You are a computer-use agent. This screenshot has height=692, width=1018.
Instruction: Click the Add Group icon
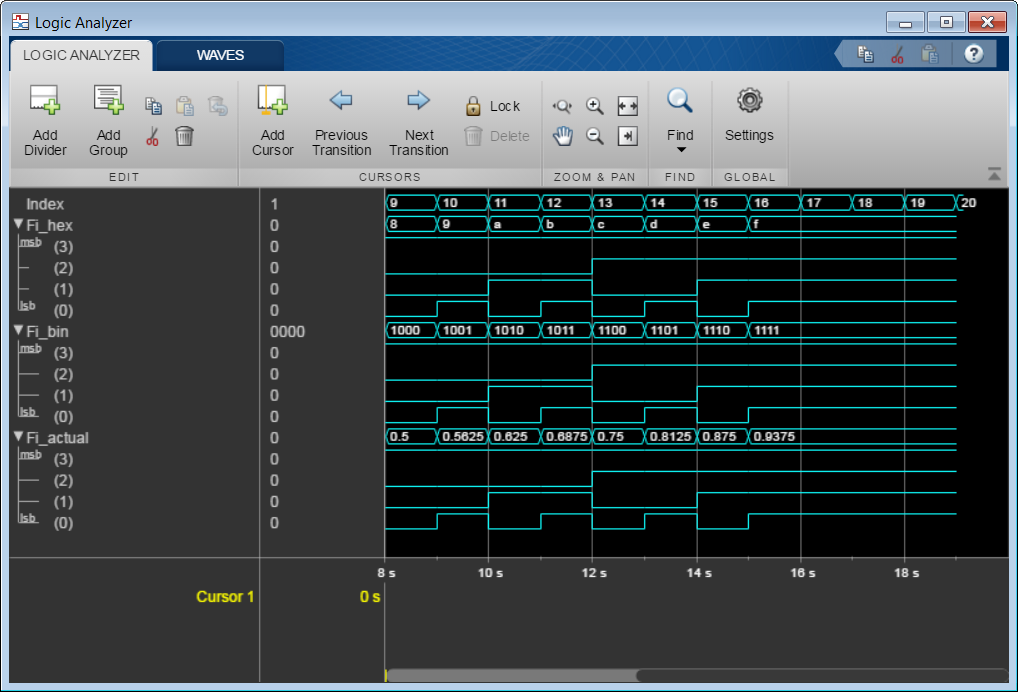[x=108, y=100]
